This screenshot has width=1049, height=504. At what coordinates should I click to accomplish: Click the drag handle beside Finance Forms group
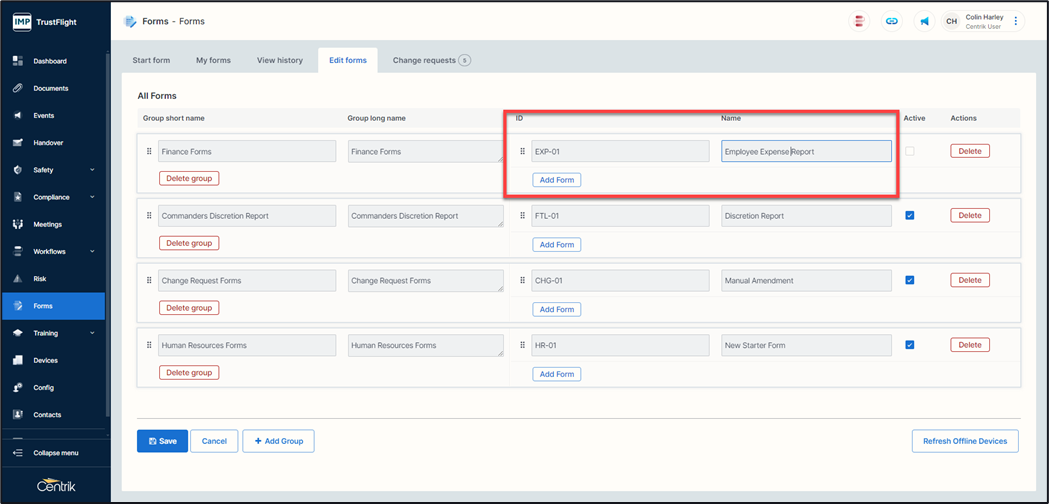(x=149, y=152)
